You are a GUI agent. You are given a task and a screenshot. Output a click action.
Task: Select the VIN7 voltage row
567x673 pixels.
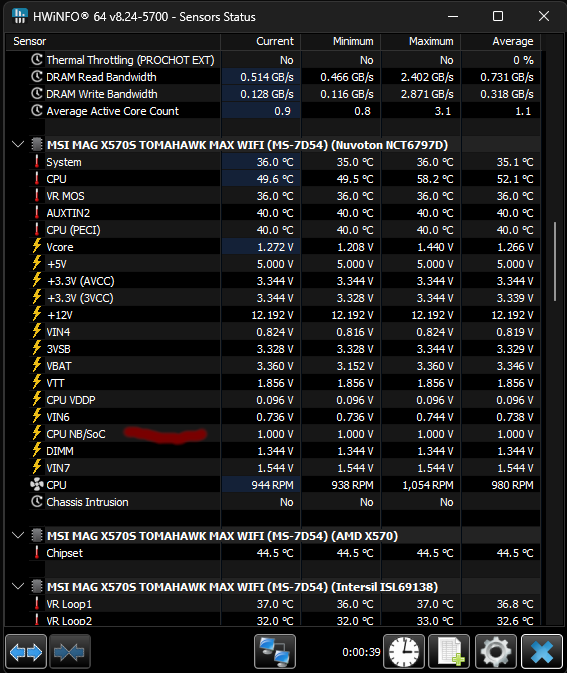point(285,468)
